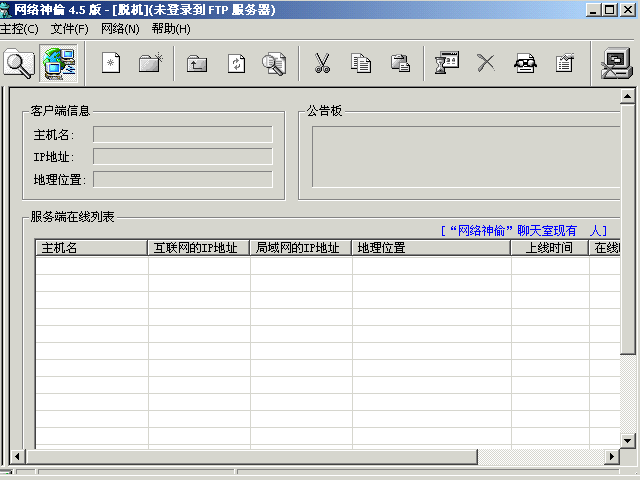Click the vertical scrollbar down arrow

pos(628,441)
